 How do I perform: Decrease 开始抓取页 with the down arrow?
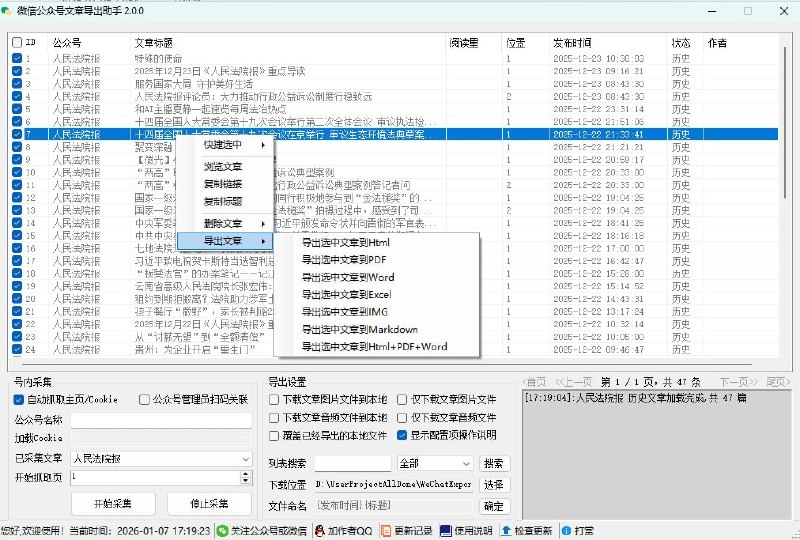click(246, 481)
